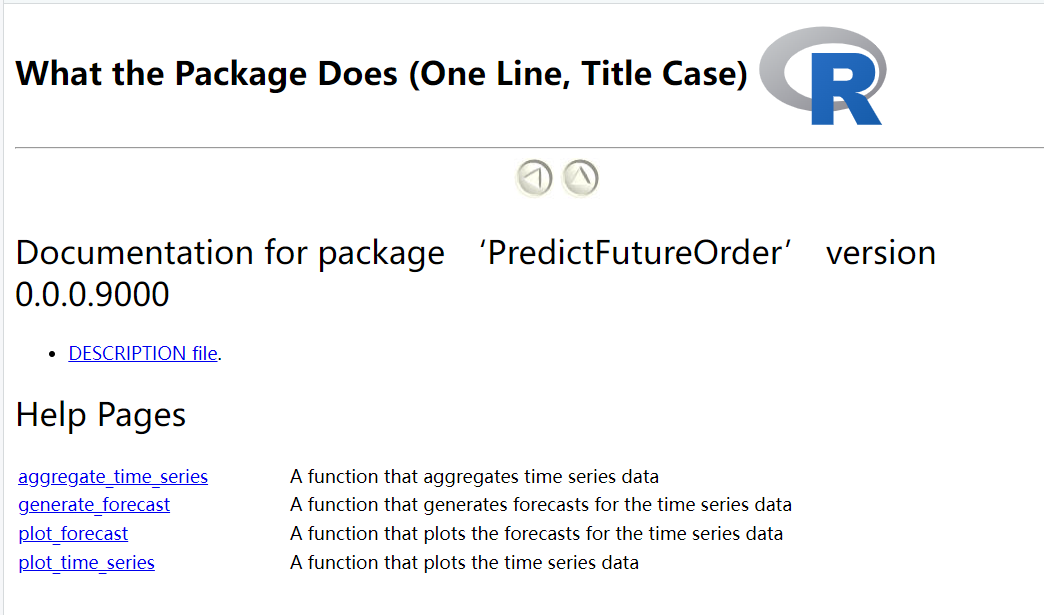1044x615 pixels.
Task: Open plot_forecast help page
Action: pyautogui.click(x=73, y=534)
